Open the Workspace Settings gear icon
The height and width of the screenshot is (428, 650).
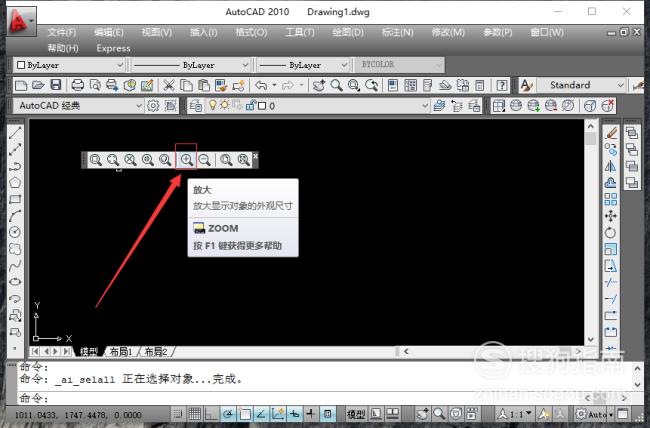pyautogui.click(x=153, y=106)
